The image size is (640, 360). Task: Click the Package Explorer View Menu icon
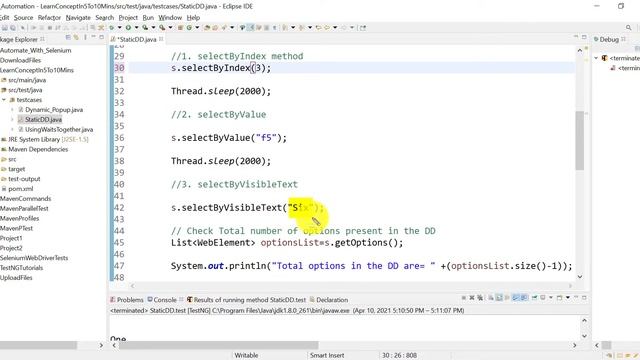pyautogui.click(x=85, y=38)
